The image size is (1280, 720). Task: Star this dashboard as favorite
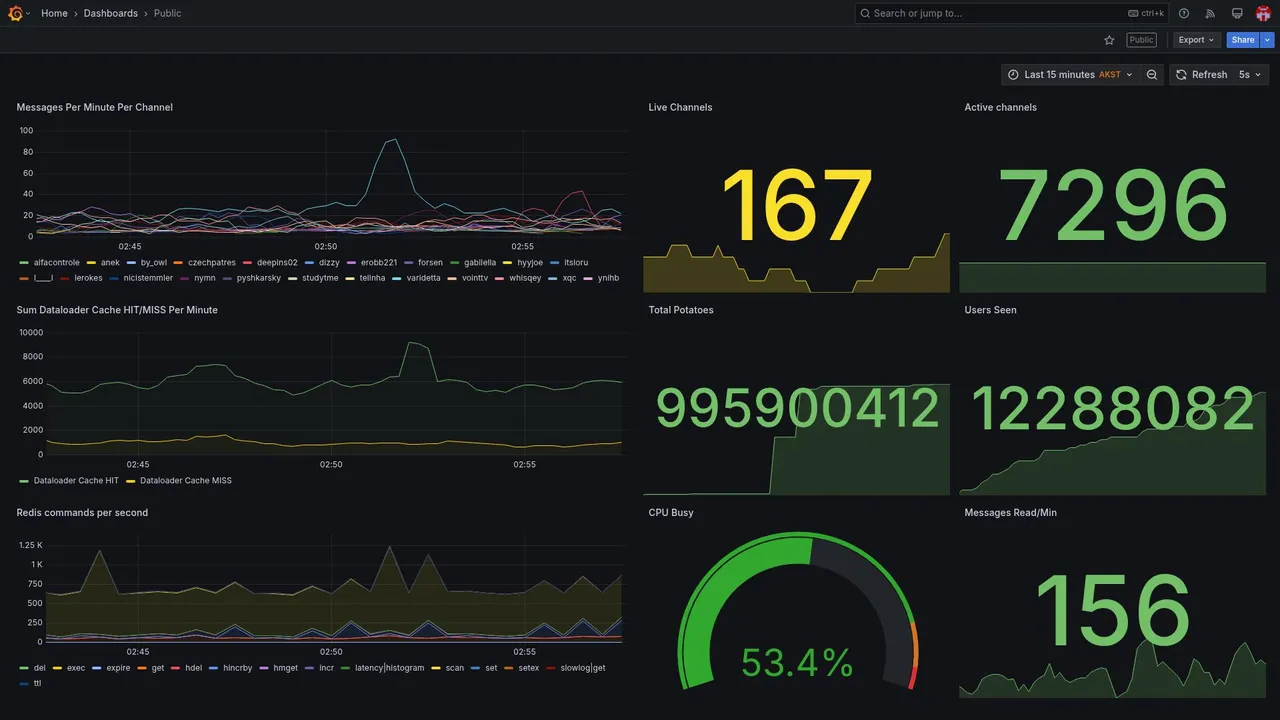click(1109, 40)
